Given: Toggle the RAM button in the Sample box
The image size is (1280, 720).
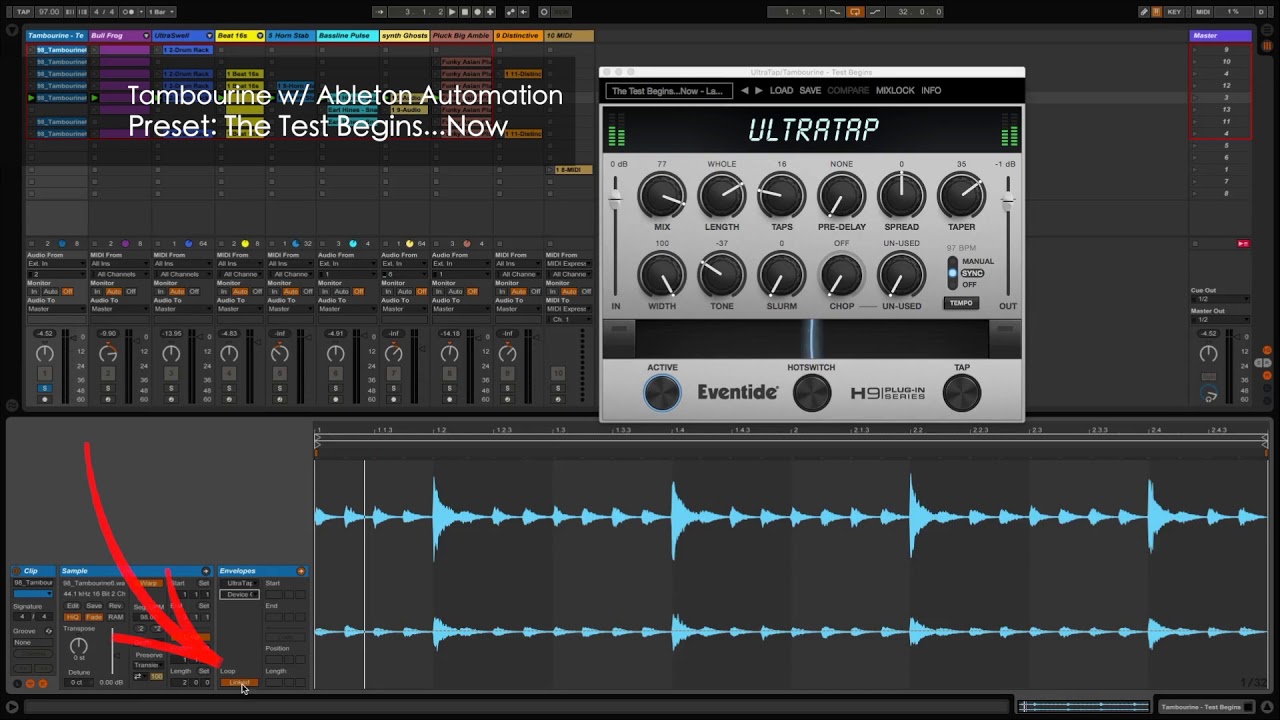Looking at the screenshot, I should pyautogui.click(x=115, y=617).
